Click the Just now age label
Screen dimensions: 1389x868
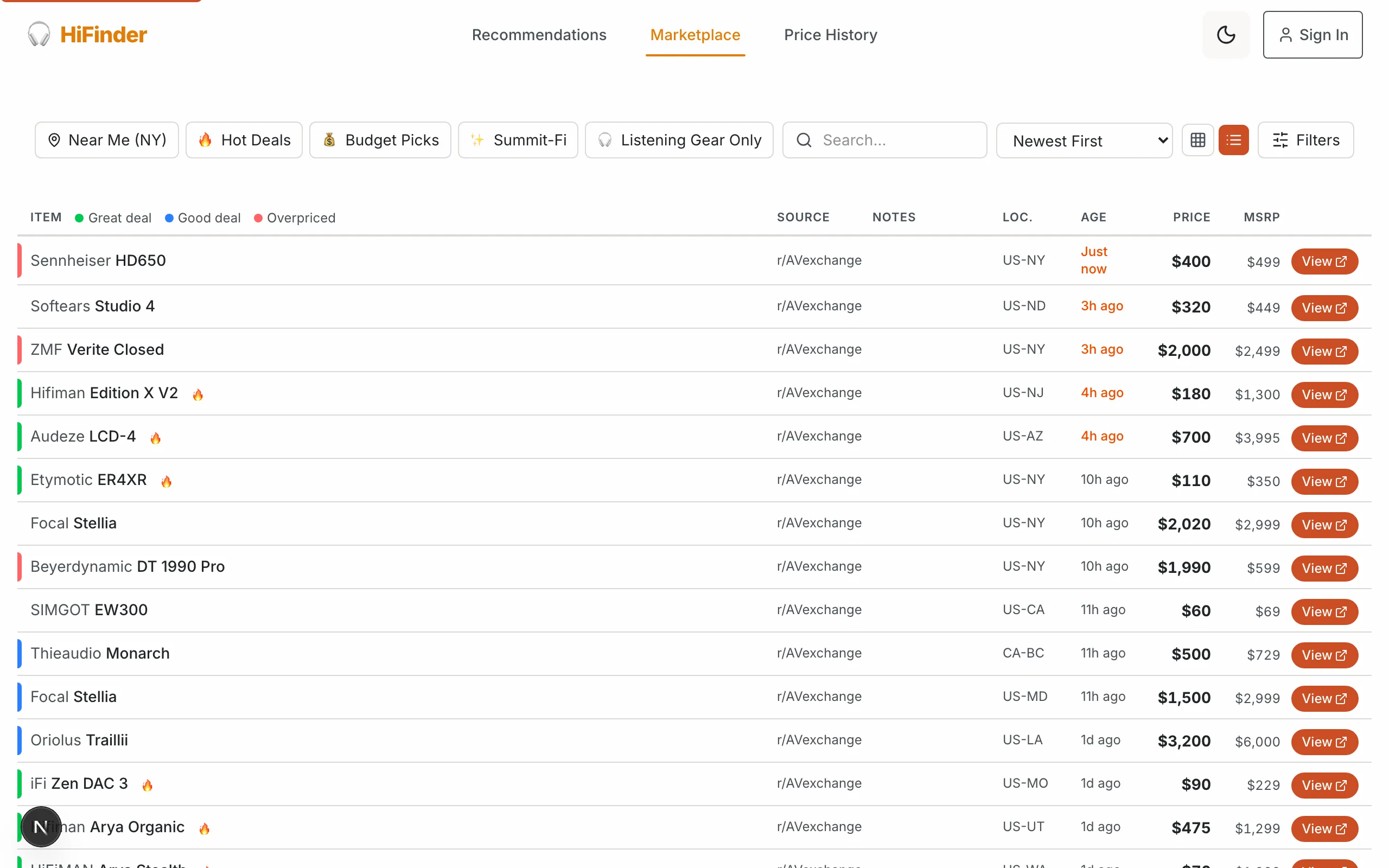click(1094, 260)
